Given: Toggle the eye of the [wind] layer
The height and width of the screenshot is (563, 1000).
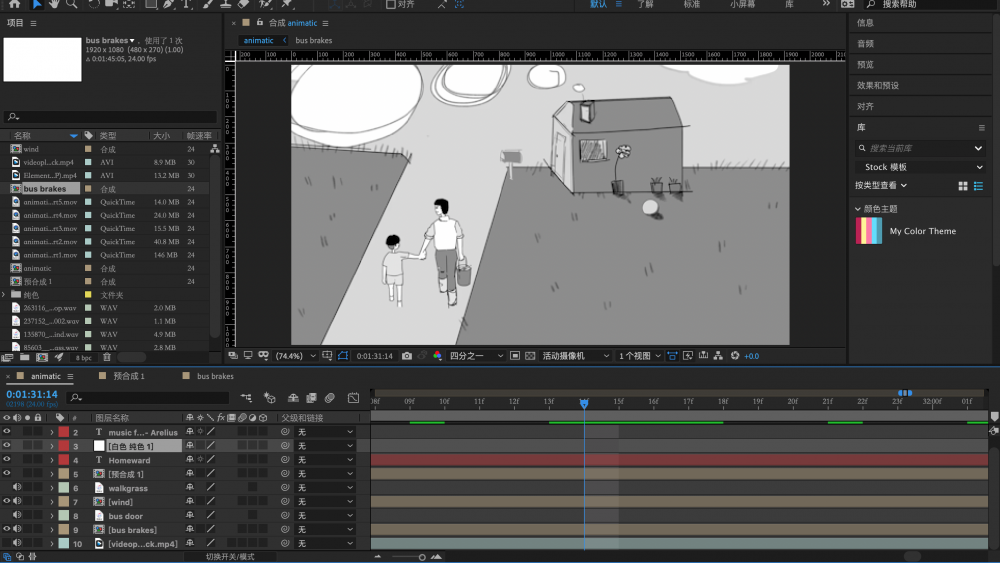Looking at the screenshot, I should [x=7, y=501].
